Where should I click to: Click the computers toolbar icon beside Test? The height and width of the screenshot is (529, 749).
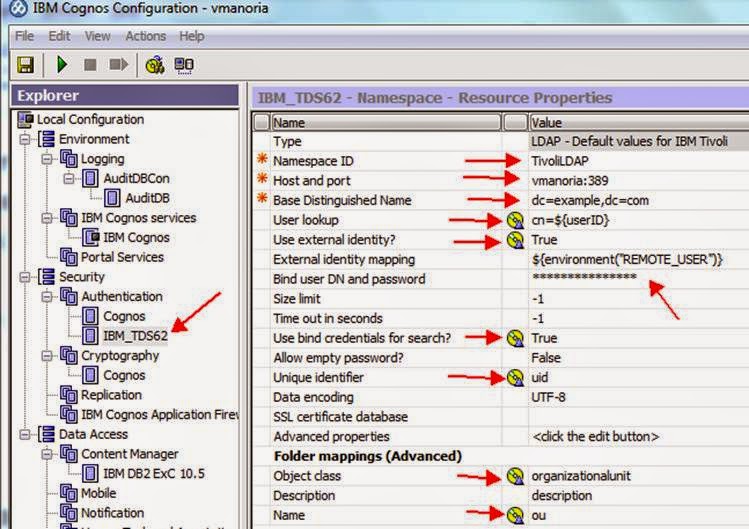[x=184, y=65]
